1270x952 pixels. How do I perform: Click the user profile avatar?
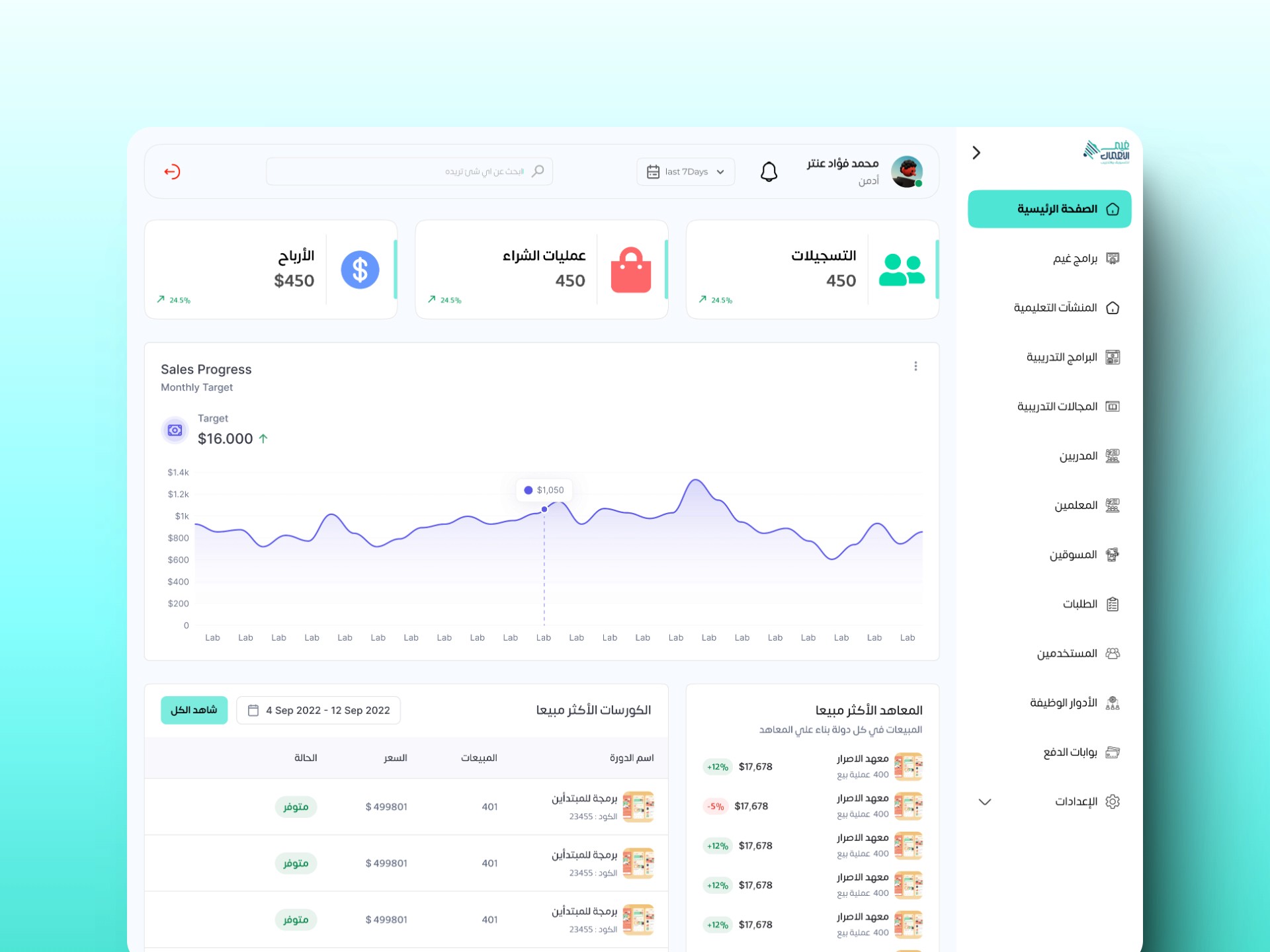[x=906, y=172]
